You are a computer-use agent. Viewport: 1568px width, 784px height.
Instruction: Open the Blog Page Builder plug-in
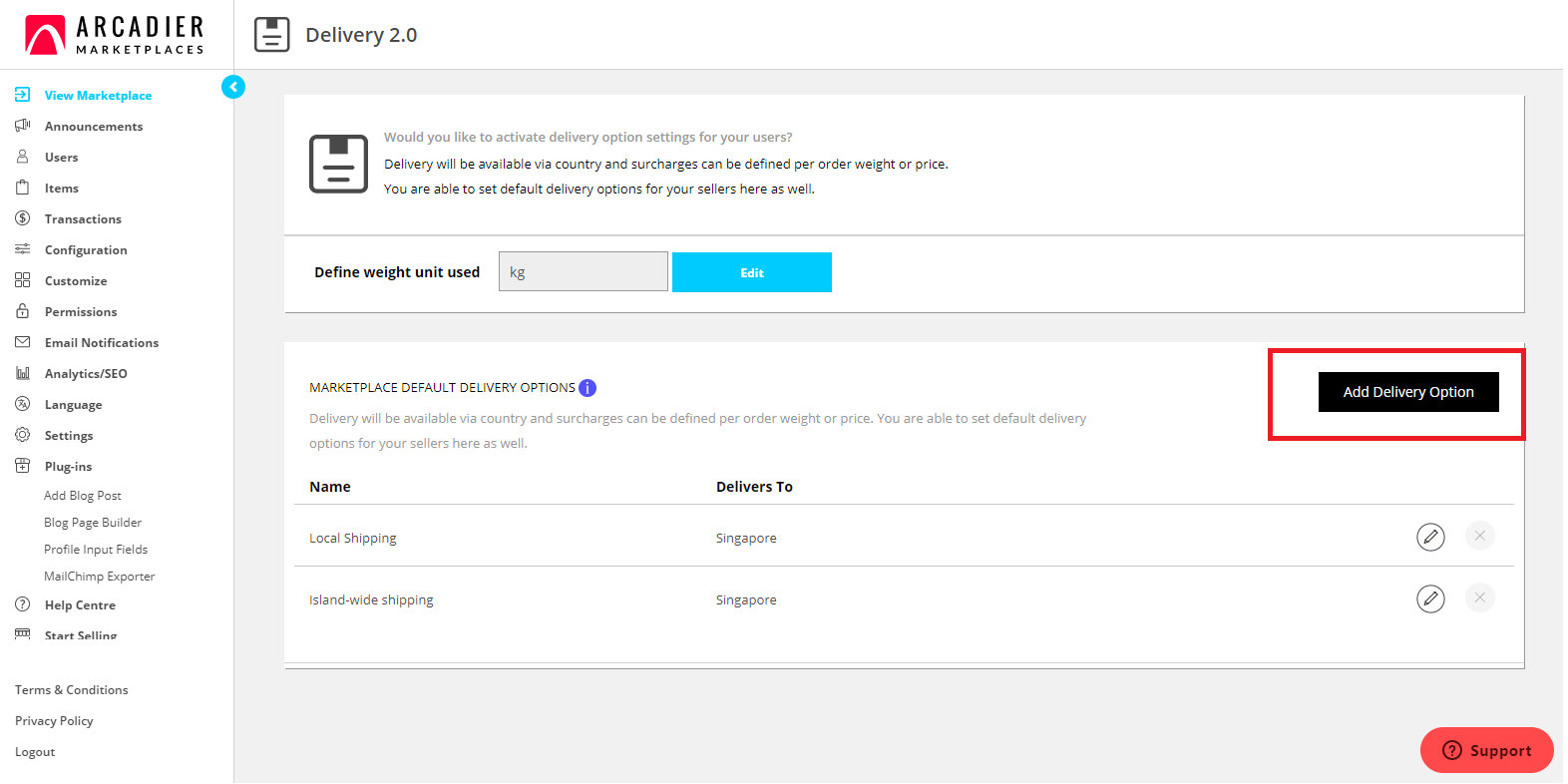pos(93,523)
